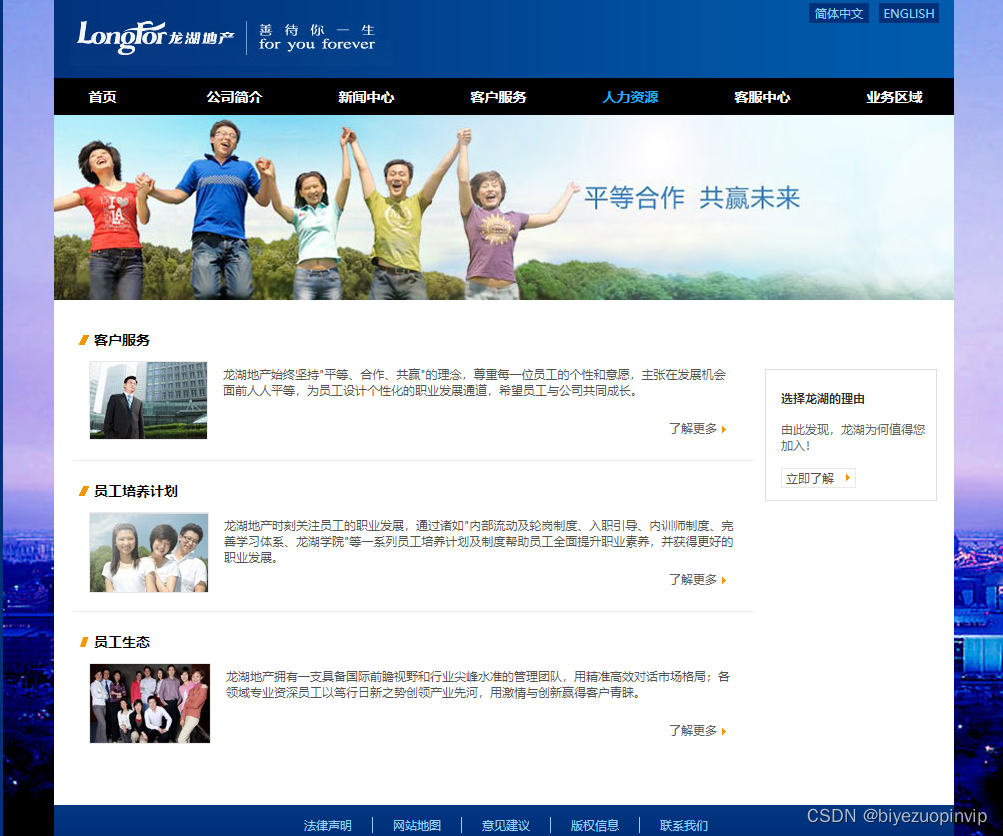1003x836 pixels.
Task: Click the 客户服务 section heading
Action: [x=122, y=340]
